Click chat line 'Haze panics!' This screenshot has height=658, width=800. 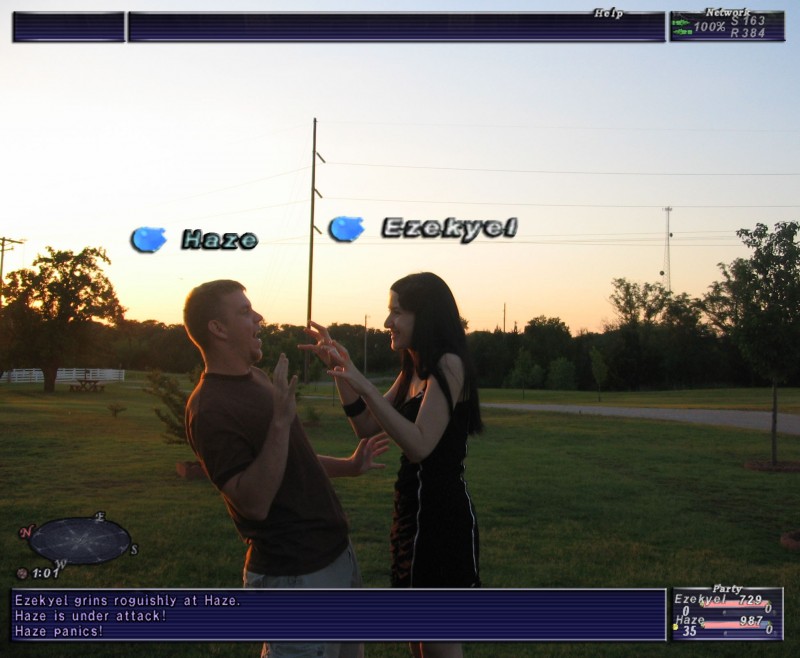[59, 631]
